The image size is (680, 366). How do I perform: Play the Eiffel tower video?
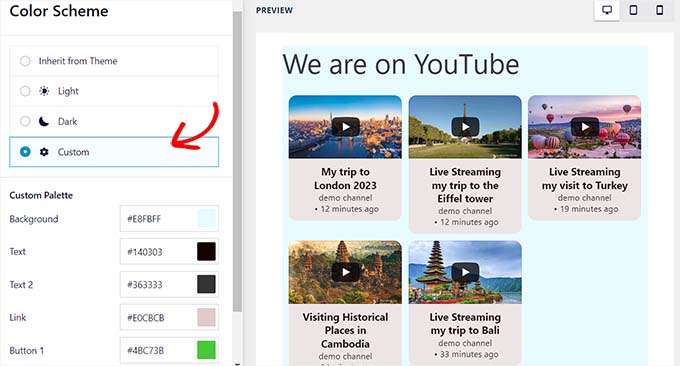(x=465, y=127)
